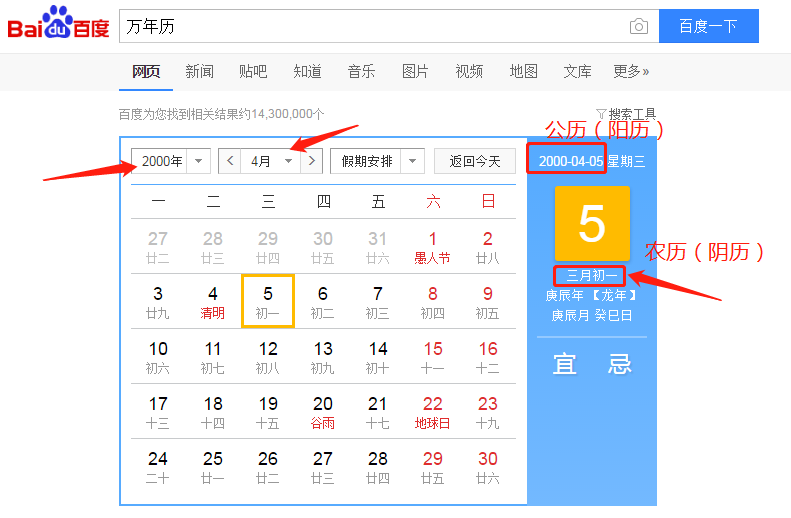Viewport: 791px width, 518px height.
Task: Select April 28 date in last row
Action: click(x=377, y=467)
